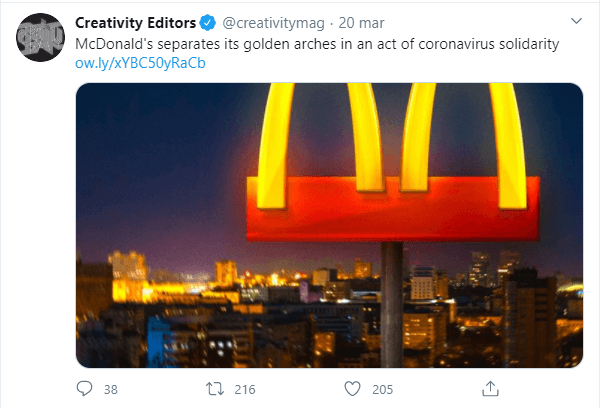Click the retweet count 216
This screenshot has width=614, height=408.
244,388
